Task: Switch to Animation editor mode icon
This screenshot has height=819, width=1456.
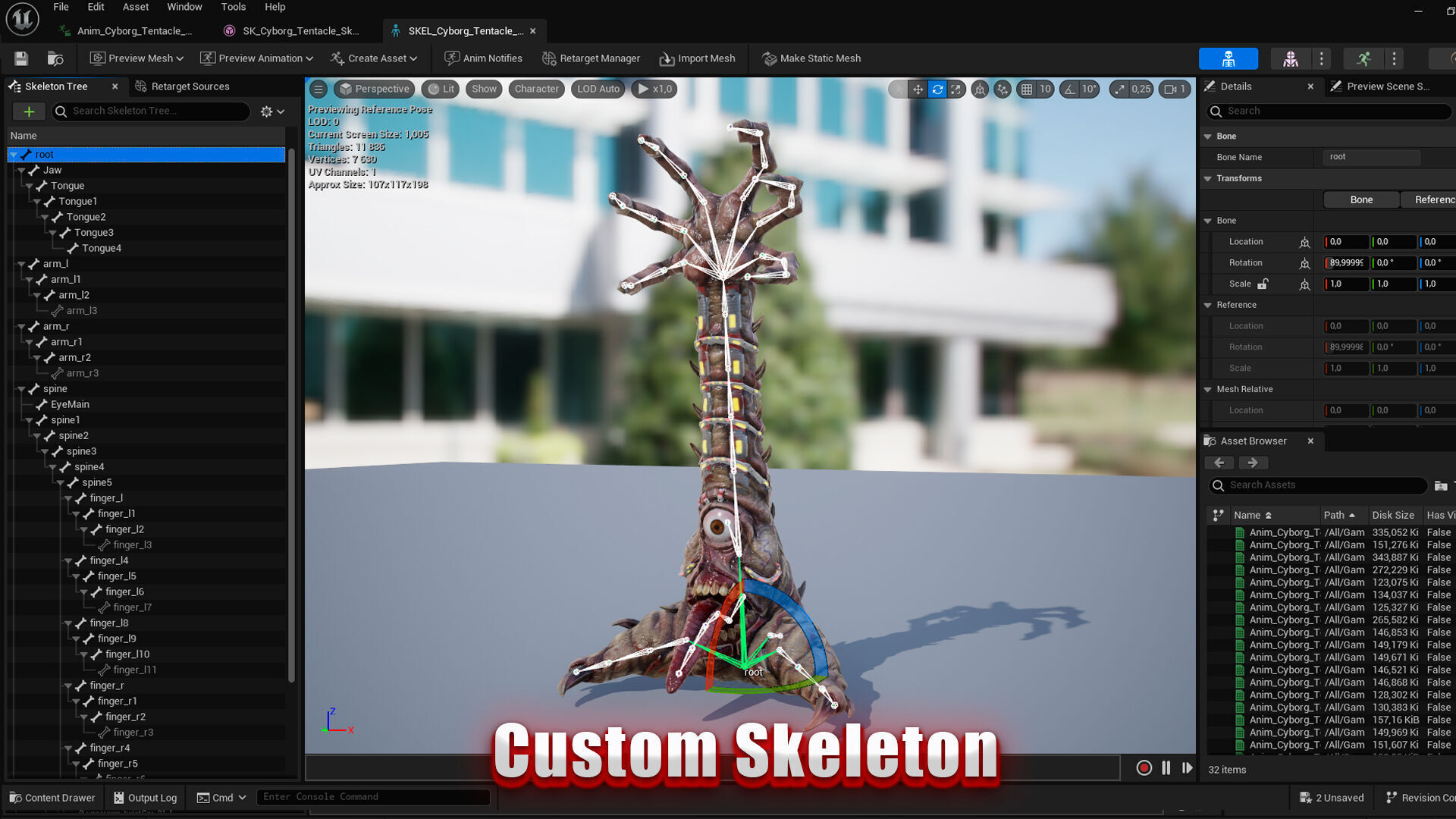Action: (1363, 58)
